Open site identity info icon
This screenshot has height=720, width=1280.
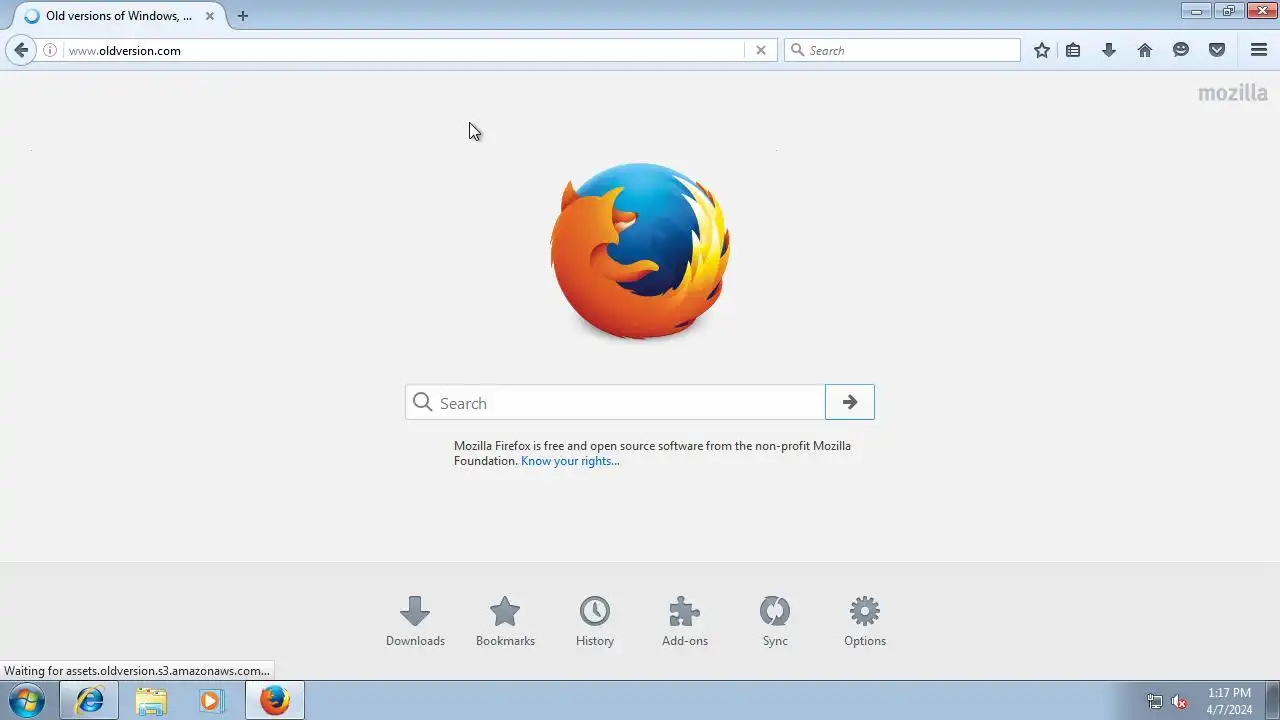click(x=50, y=50)
